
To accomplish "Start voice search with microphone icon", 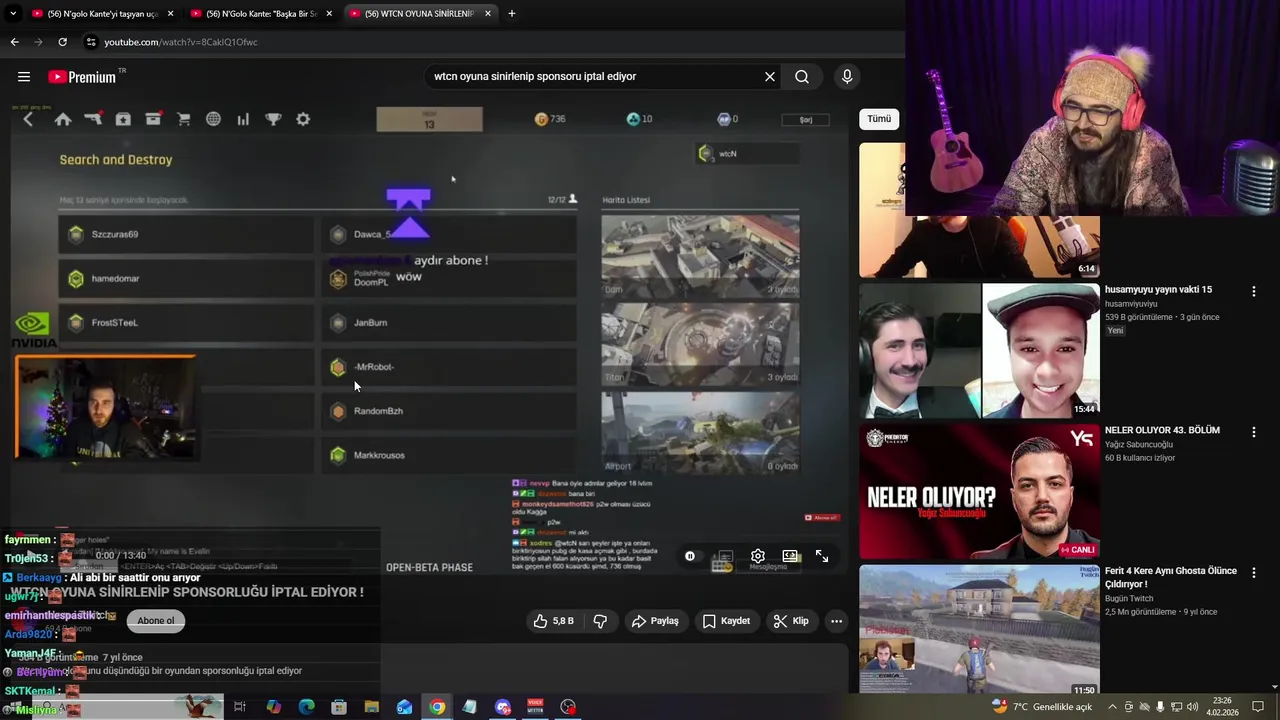I will click(847, 77).
